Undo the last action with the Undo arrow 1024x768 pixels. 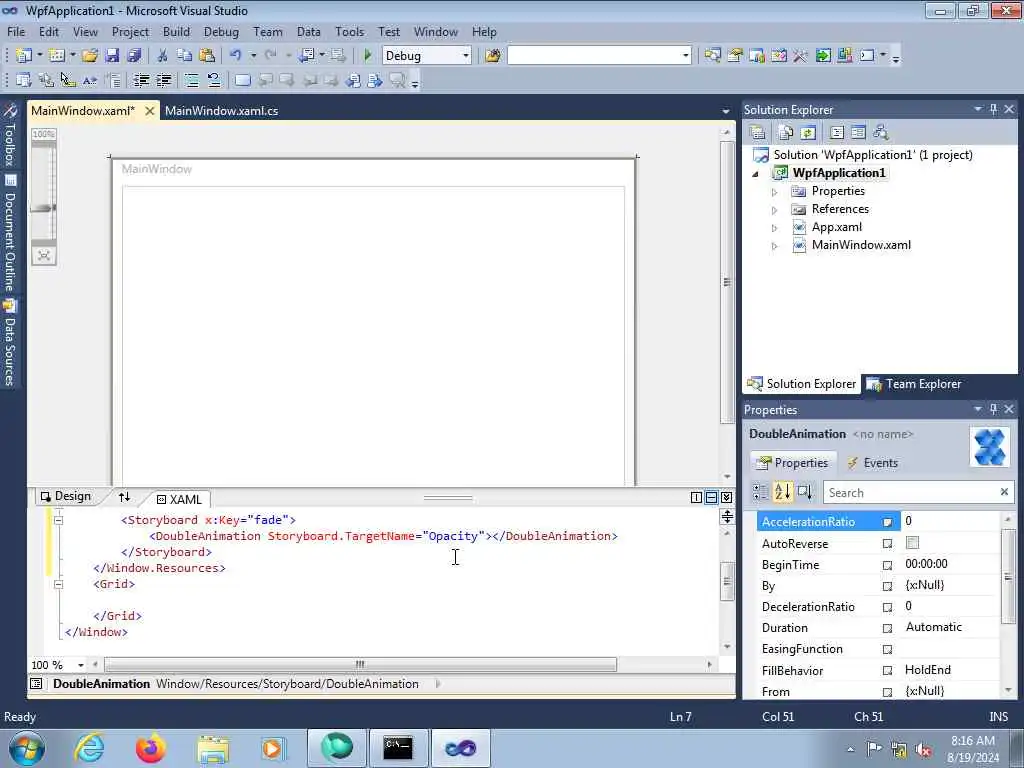coord(236,56)
